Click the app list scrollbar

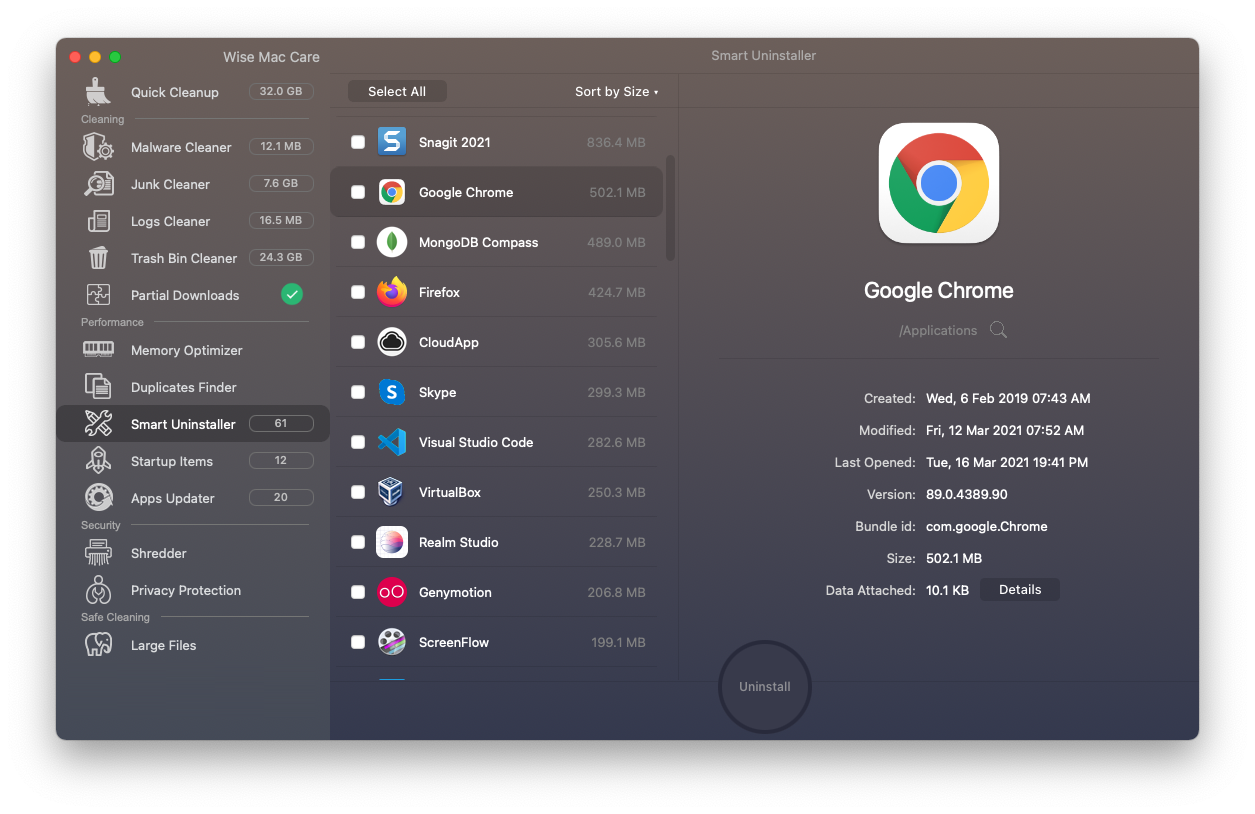click(x=670, y=208)
